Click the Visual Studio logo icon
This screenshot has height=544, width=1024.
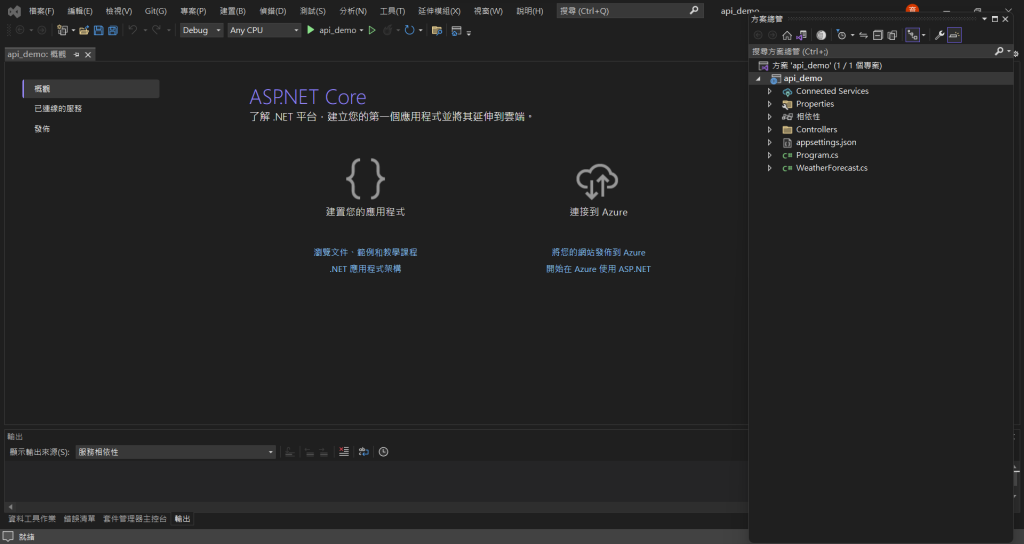14,11
